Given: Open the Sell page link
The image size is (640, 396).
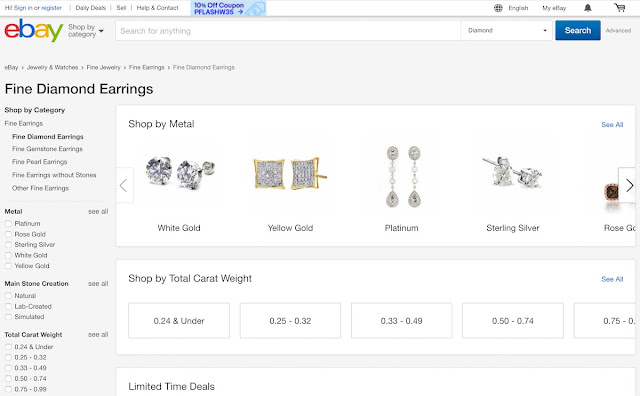Looking at the screenshot, I should pos(121,8).
